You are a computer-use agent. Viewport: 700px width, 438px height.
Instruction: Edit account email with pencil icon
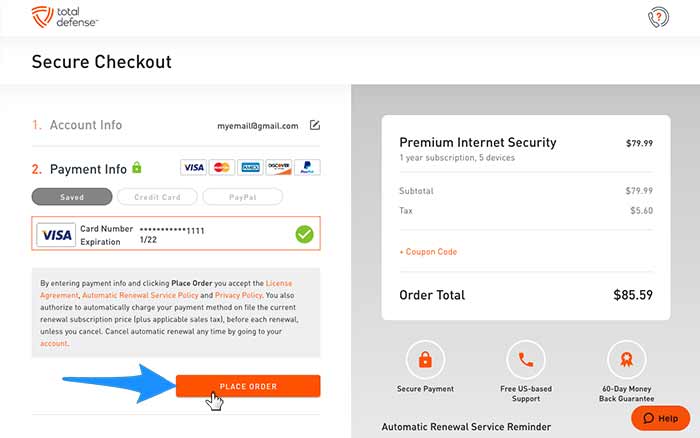pos(315,125)
